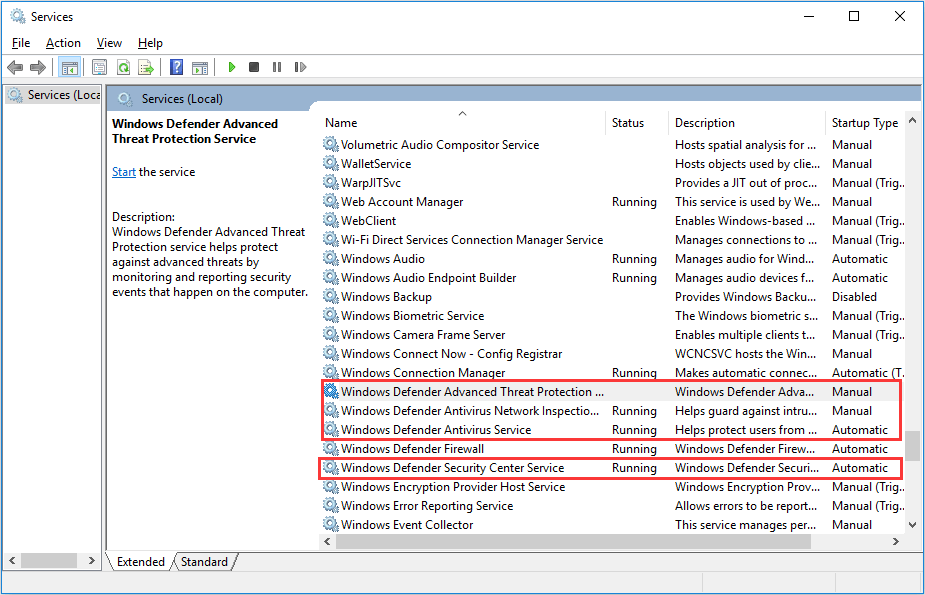The image size is (925, 595).
Task: Open the File menu
Action: [21, 43]
